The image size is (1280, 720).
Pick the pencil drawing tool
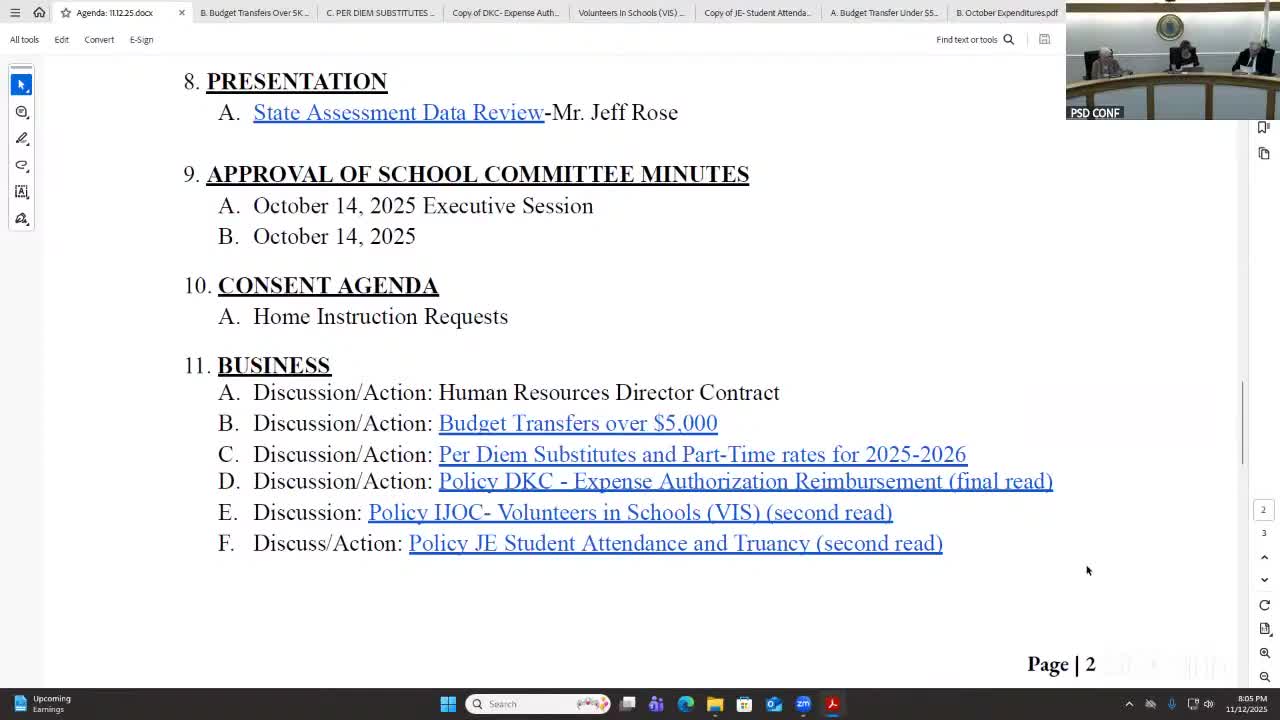click(21, 138)
